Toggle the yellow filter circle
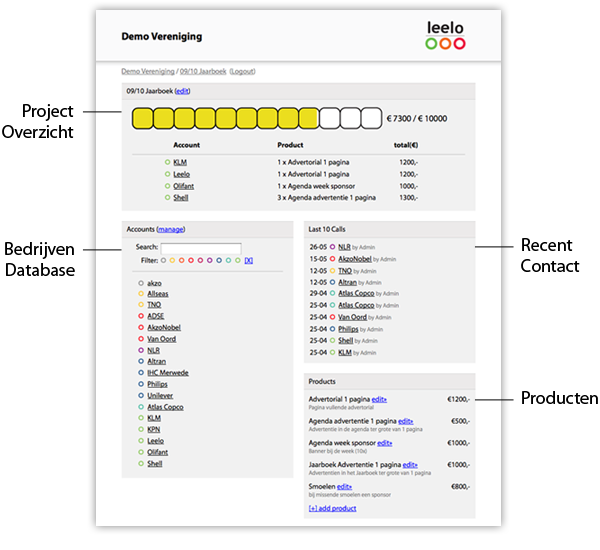This screenshot has width=600, height=550. tap(173, 261)
